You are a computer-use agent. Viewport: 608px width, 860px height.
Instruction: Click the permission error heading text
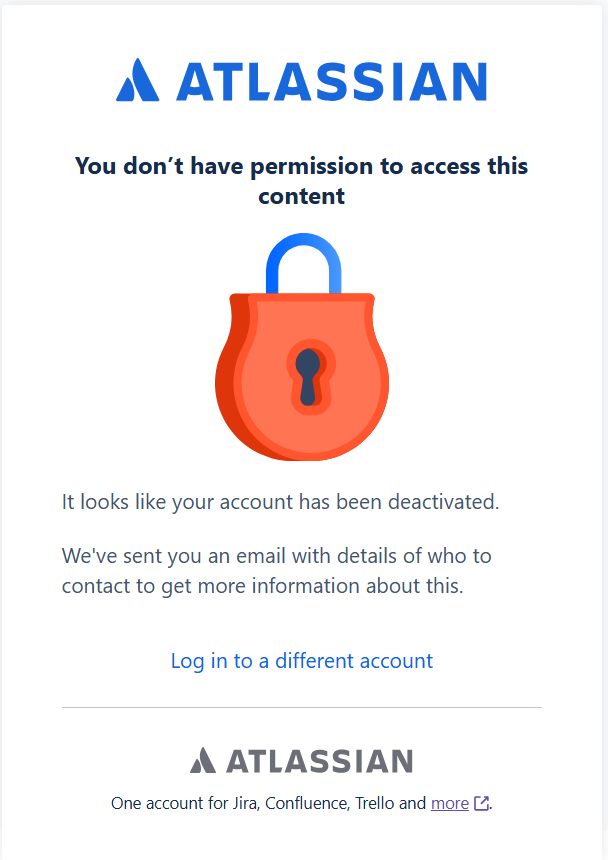pyautogui.click(x=302, y=181)
